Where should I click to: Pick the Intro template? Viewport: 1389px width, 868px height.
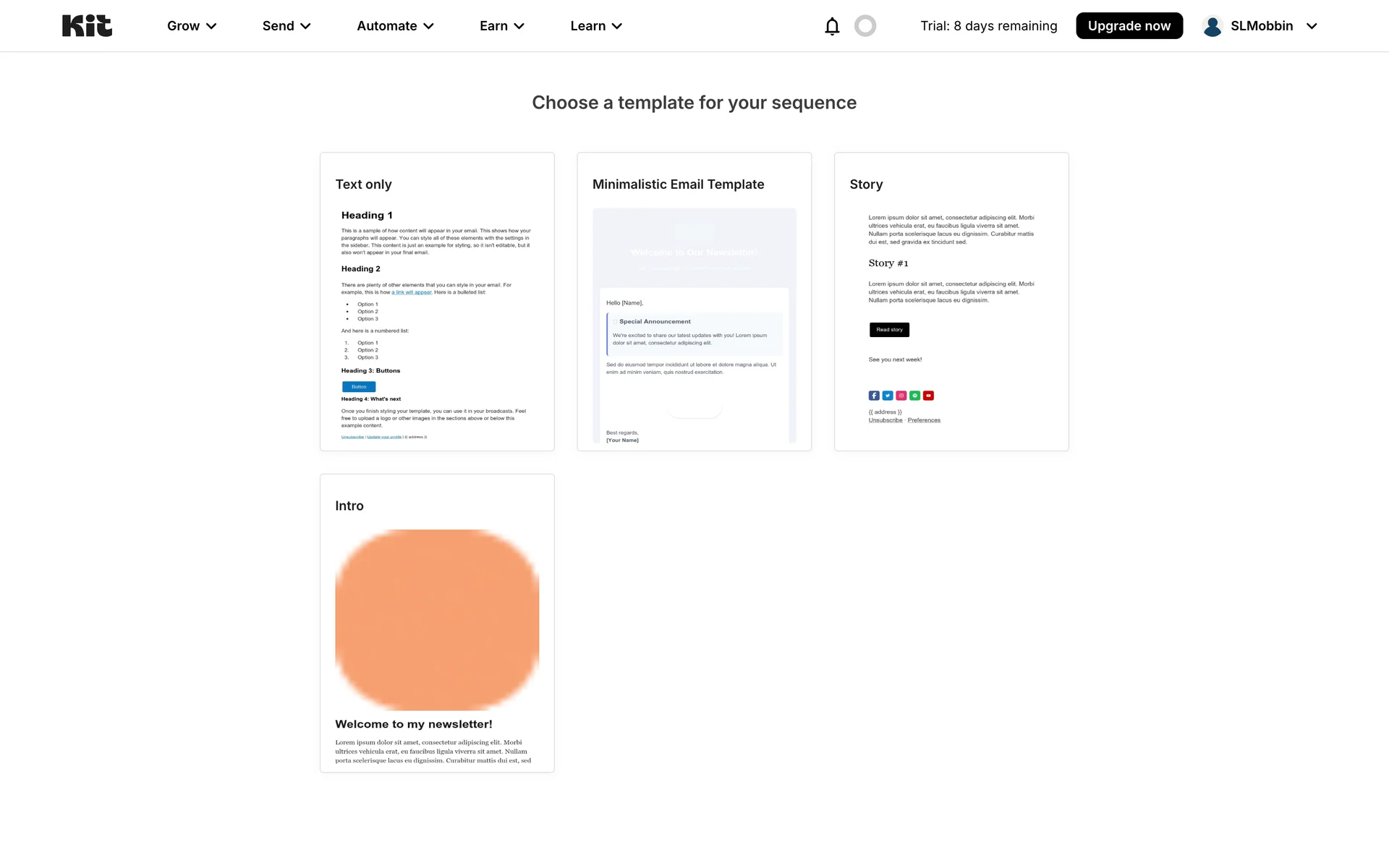point(437,623)
